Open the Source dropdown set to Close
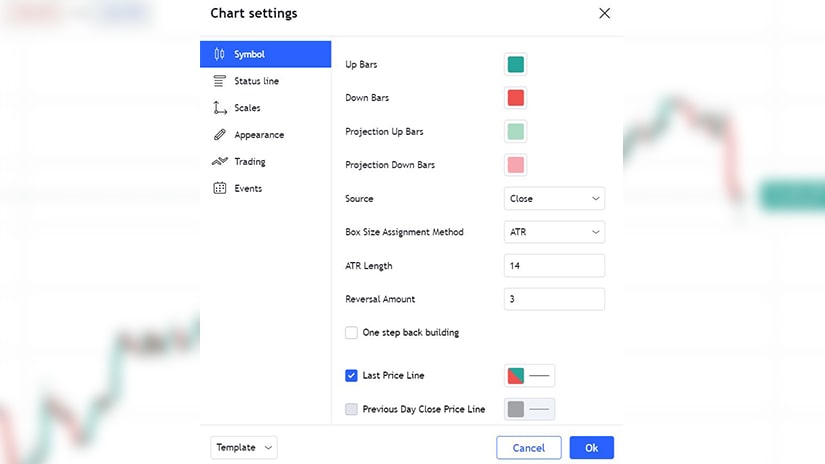Image resolution: width=825 pixels, height=464 pixels. [554, 198]
